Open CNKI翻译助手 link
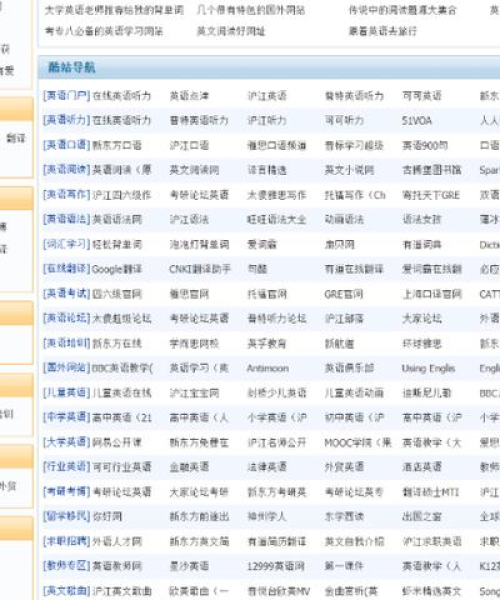Screen dimensions: 500x600 [x=200, y=269]
